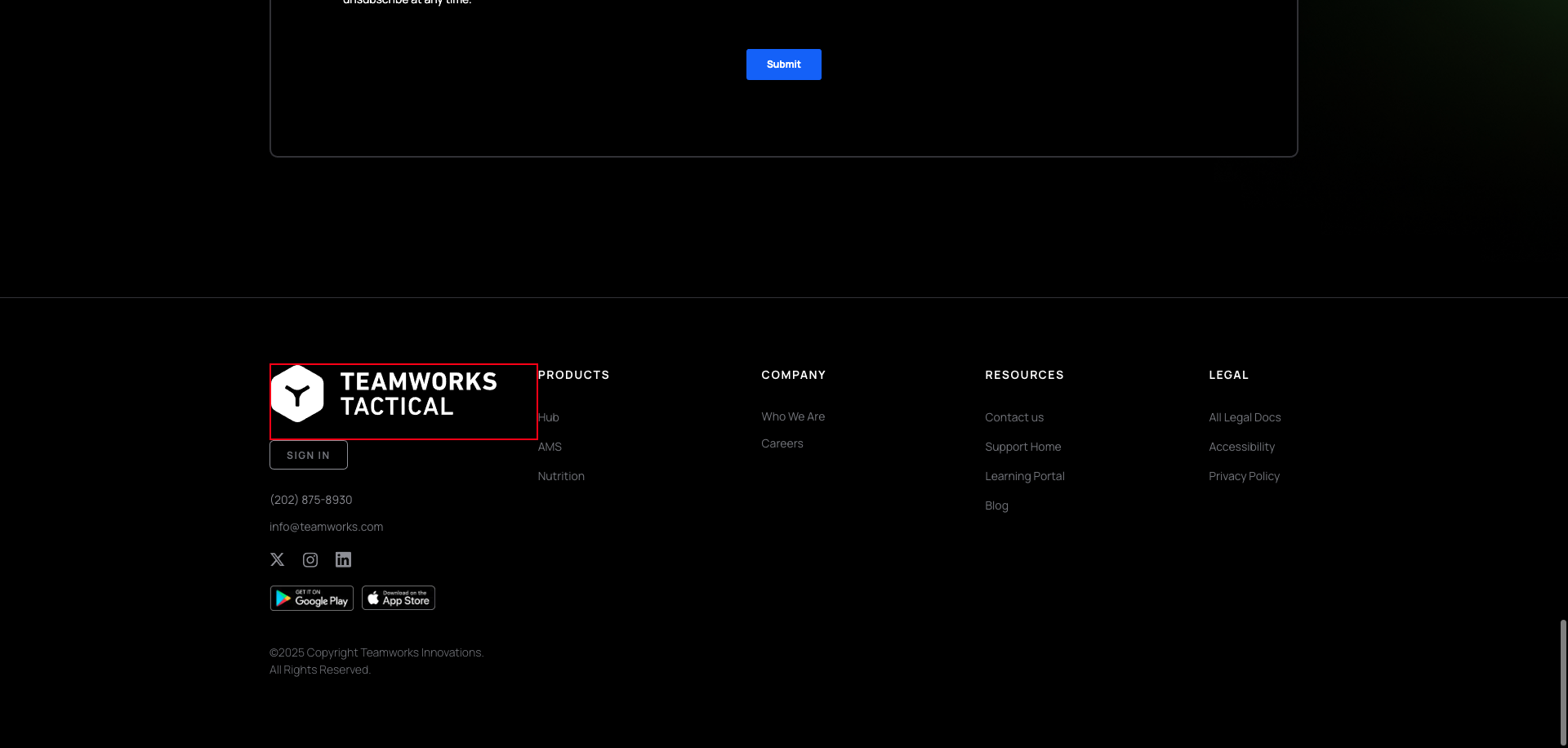Image resolution: width=1568 pixels, height=748 pixels.
Task: Open the Nutrition page
Action: coord(561,476)
